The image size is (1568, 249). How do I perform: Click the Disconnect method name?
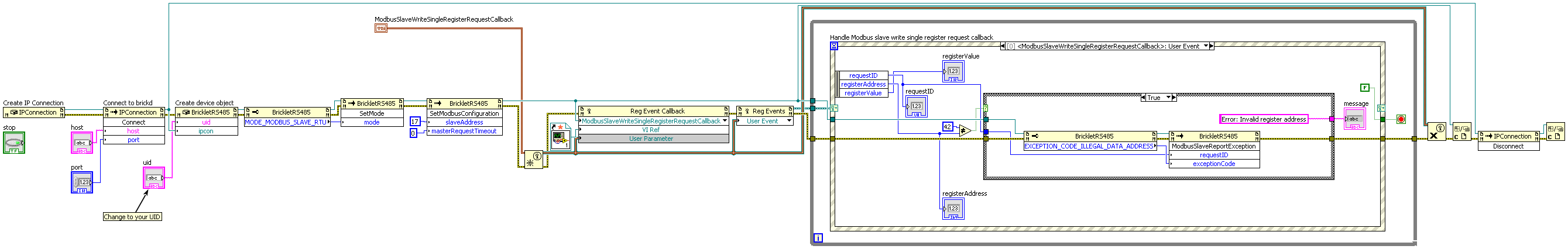click(x=1508, y=146)
